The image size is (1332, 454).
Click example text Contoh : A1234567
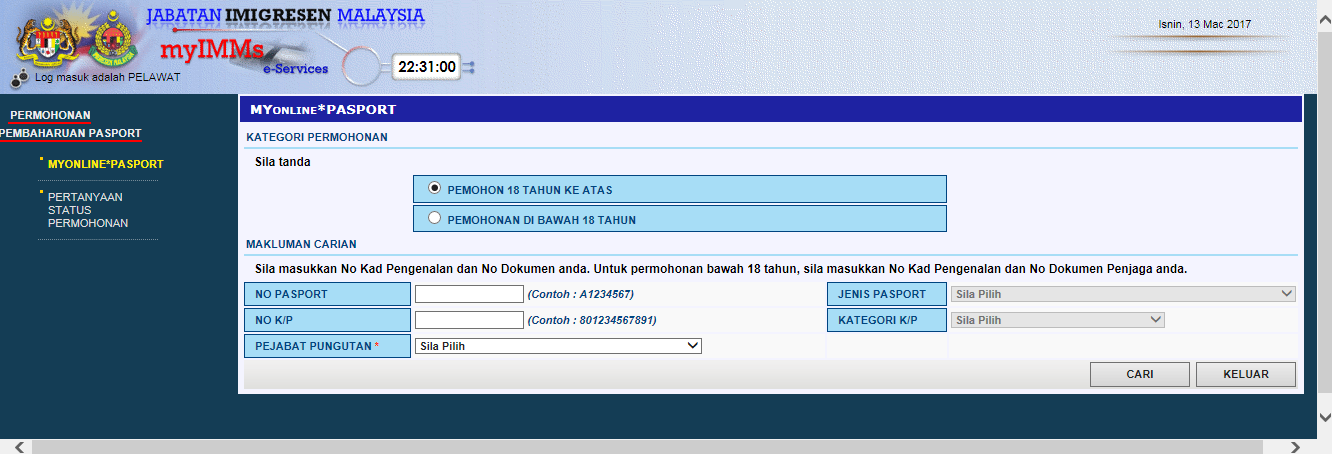[x=581, y=294]
